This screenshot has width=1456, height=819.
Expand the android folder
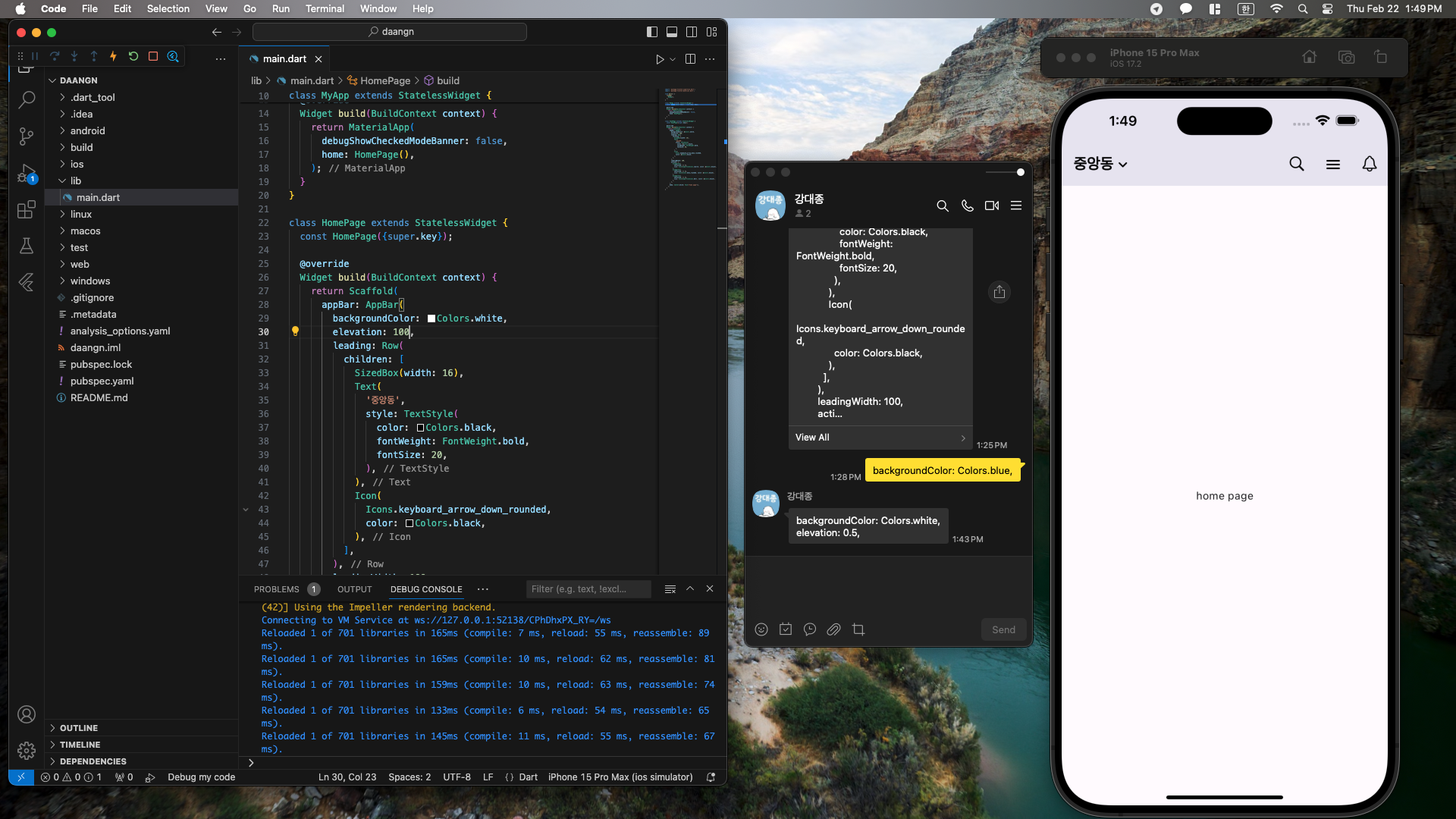pos(87,130)
